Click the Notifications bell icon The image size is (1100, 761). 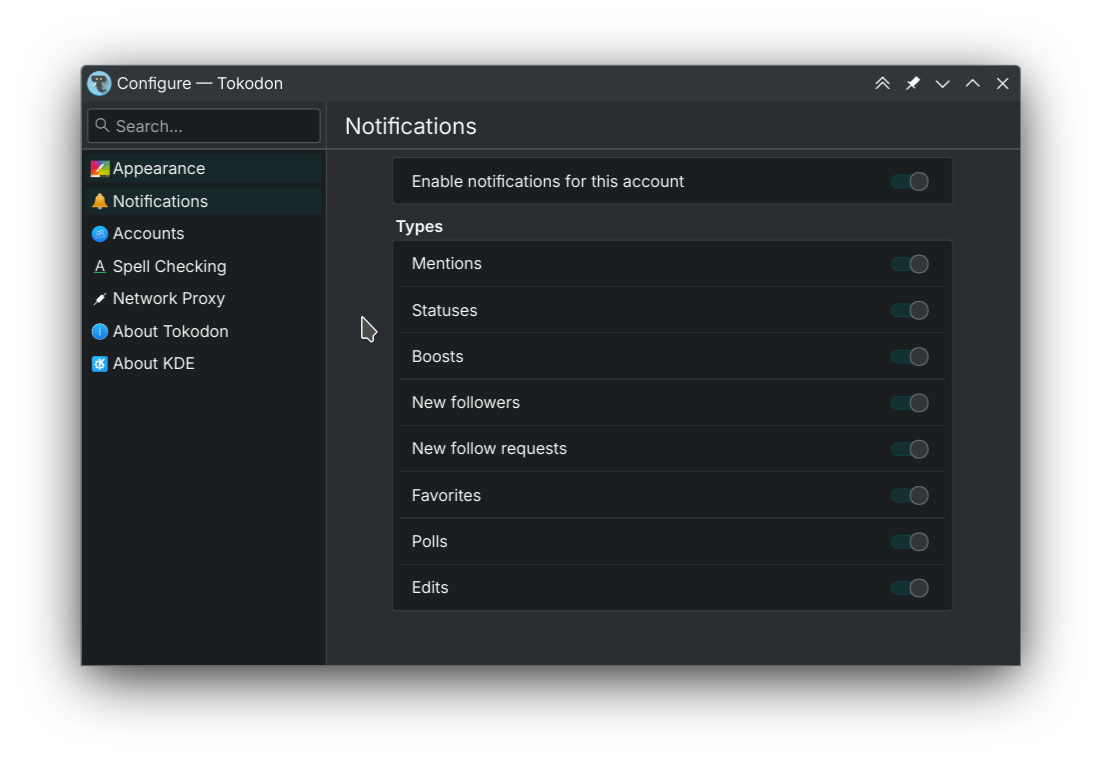tap(100, 201)
